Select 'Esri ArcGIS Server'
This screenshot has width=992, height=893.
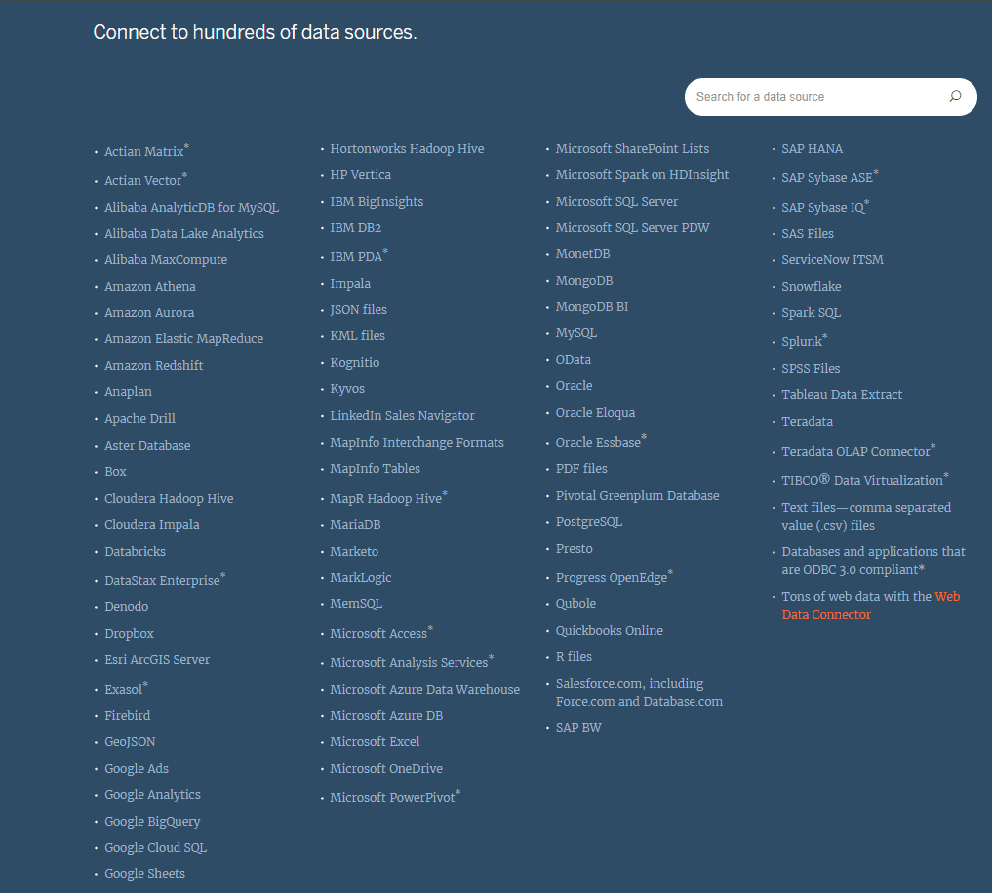pyautogui.click(x=157, y=659)
